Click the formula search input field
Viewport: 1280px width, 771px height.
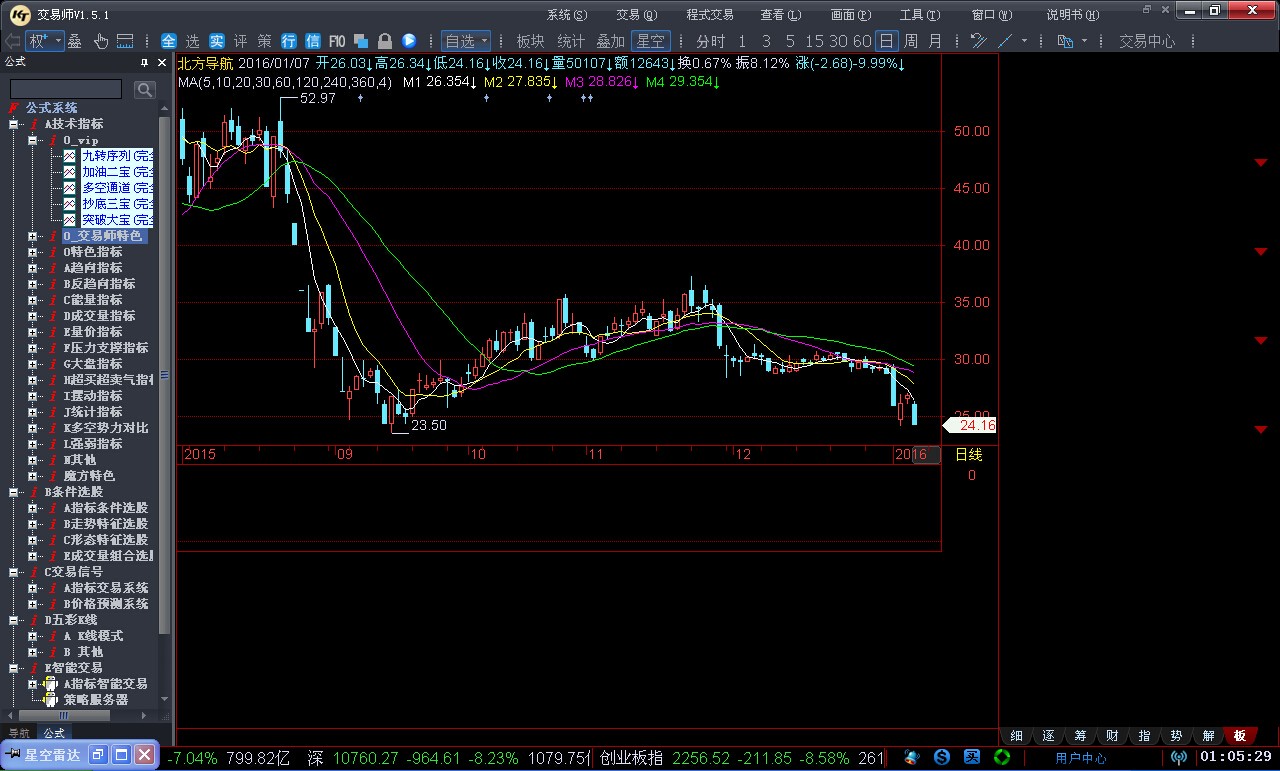click(66, 90)
